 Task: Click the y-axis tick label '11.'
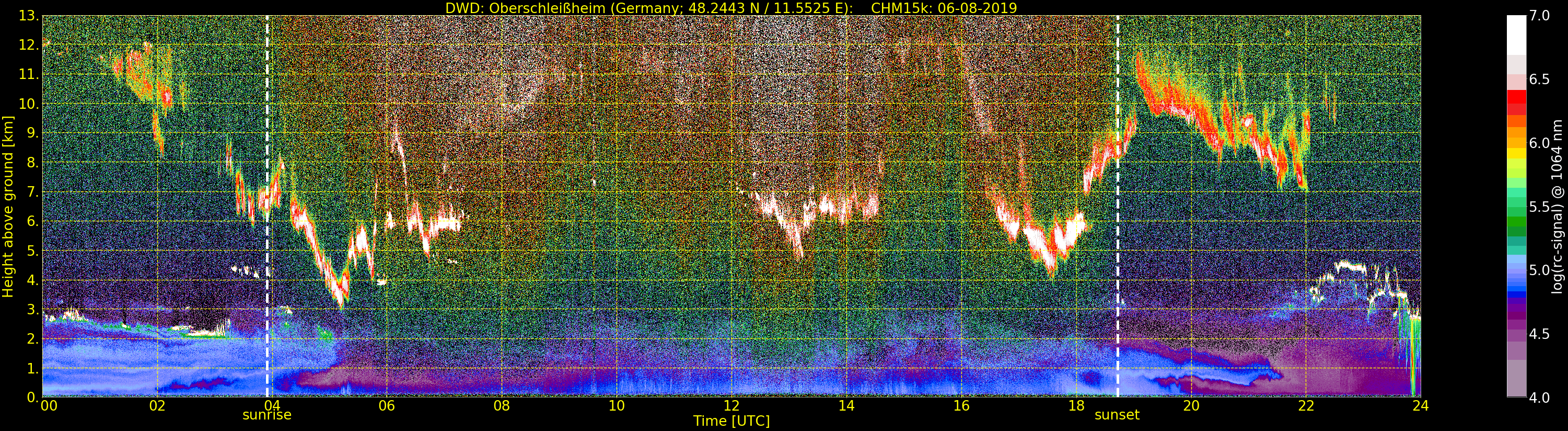point(29,74)
